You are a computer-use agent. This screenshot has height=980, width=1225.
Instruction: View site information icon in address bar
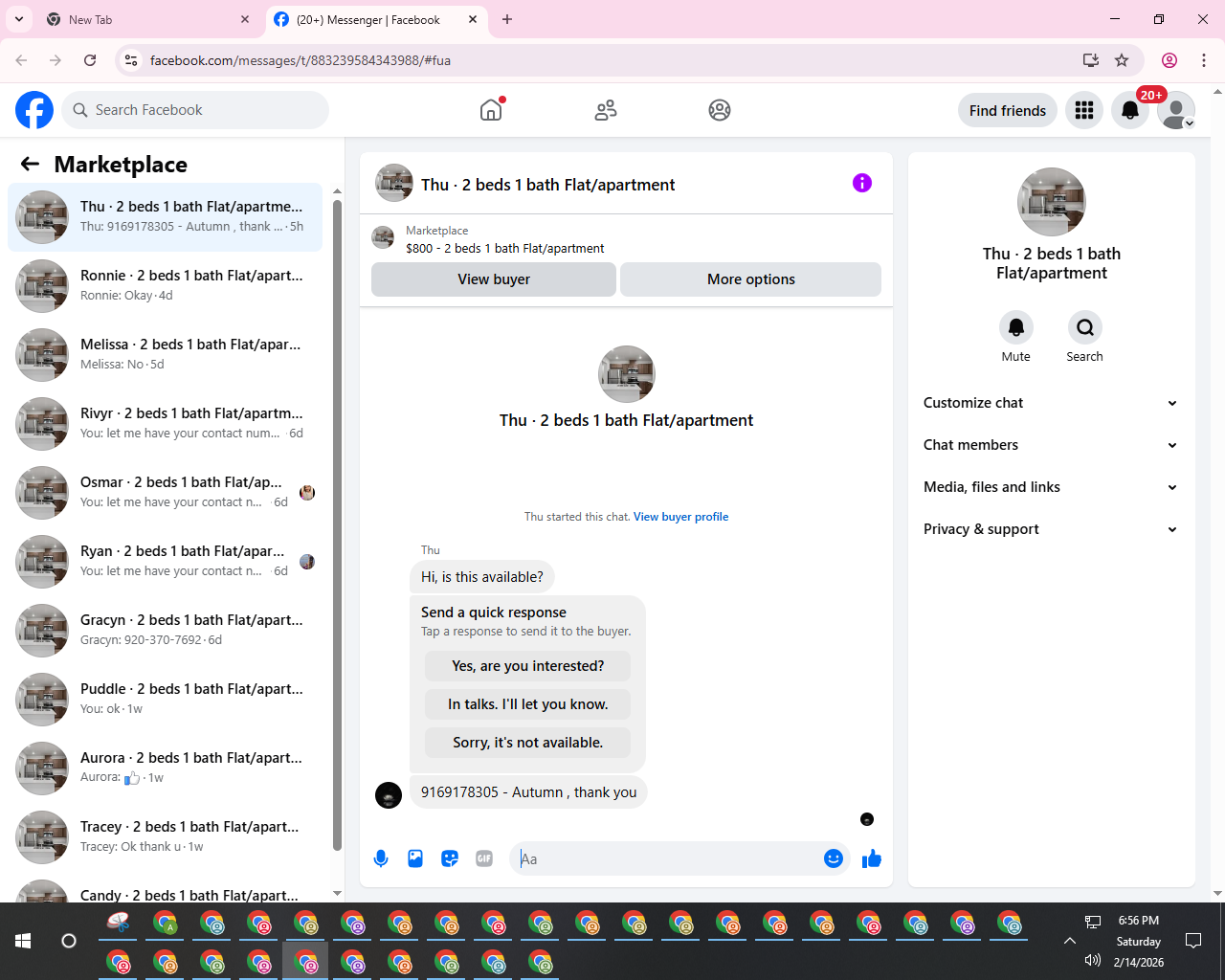131,60
